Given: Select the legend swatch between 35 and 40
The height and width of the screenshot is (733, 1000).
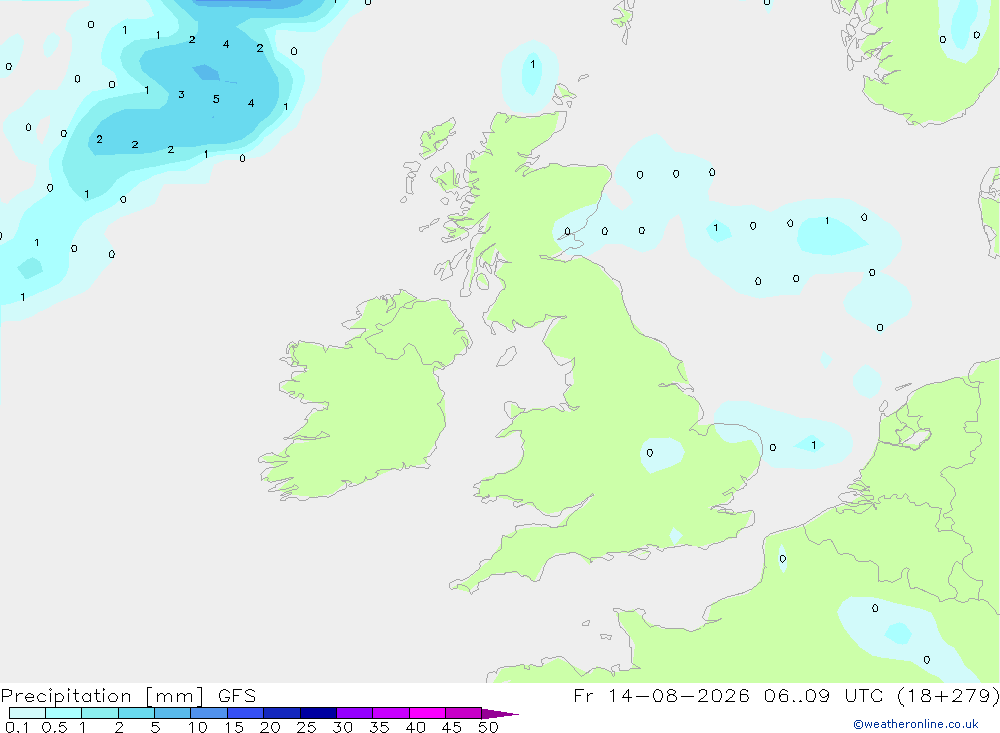Looking at the screenshot, I should (x=390, y=713).
